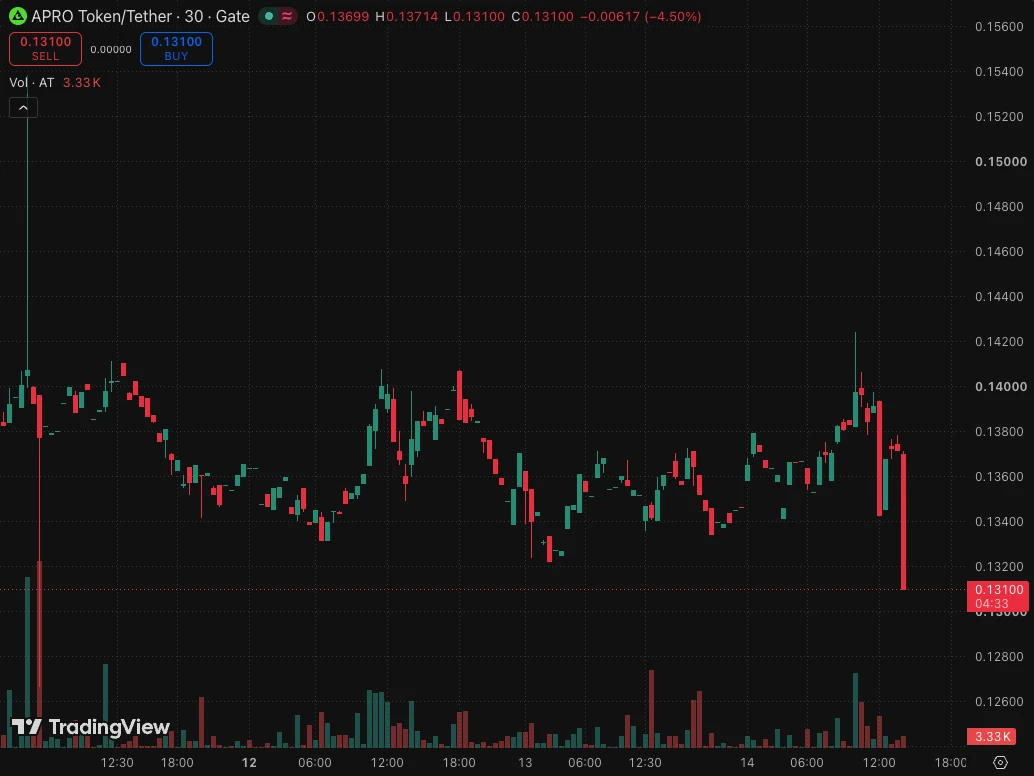Click the APRO Token/Tether symbol title

[x=102, y=16]
